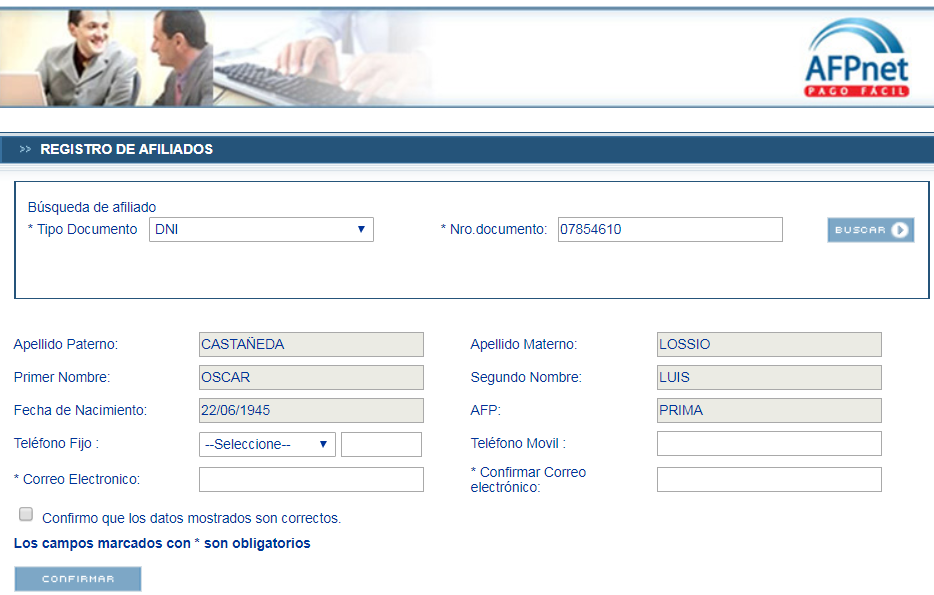This screenshot has width=934, height=595.
Task: Click the text about campos obligatorios
Action: 163,543
